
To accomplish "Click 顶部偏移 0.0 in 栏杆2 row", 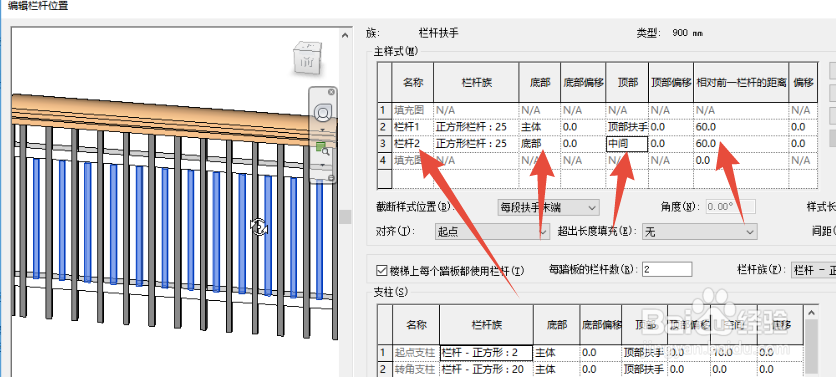I will [x=671, y=144].
